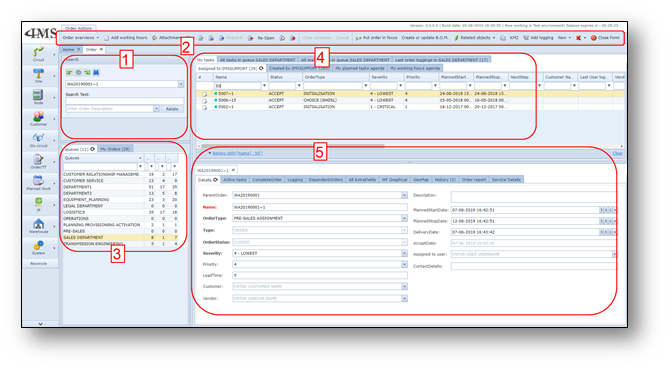The image size is (670, 370).
Task: Open the Order overviews dropdown
Action: pos(80,38)
